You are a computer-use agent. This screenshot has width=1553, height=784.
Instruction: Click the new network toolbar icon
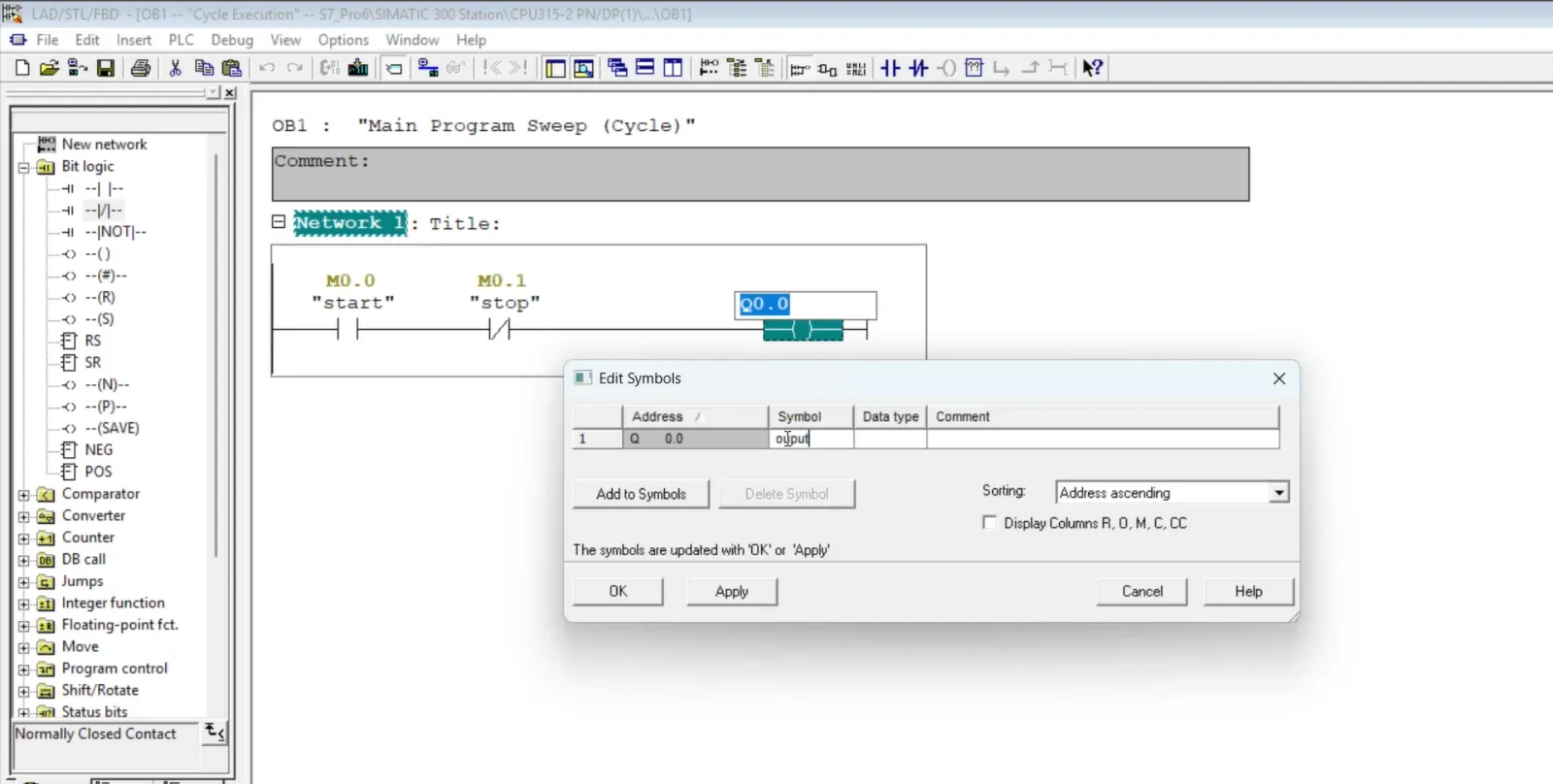pyautogui.click(x=710, y=68)
